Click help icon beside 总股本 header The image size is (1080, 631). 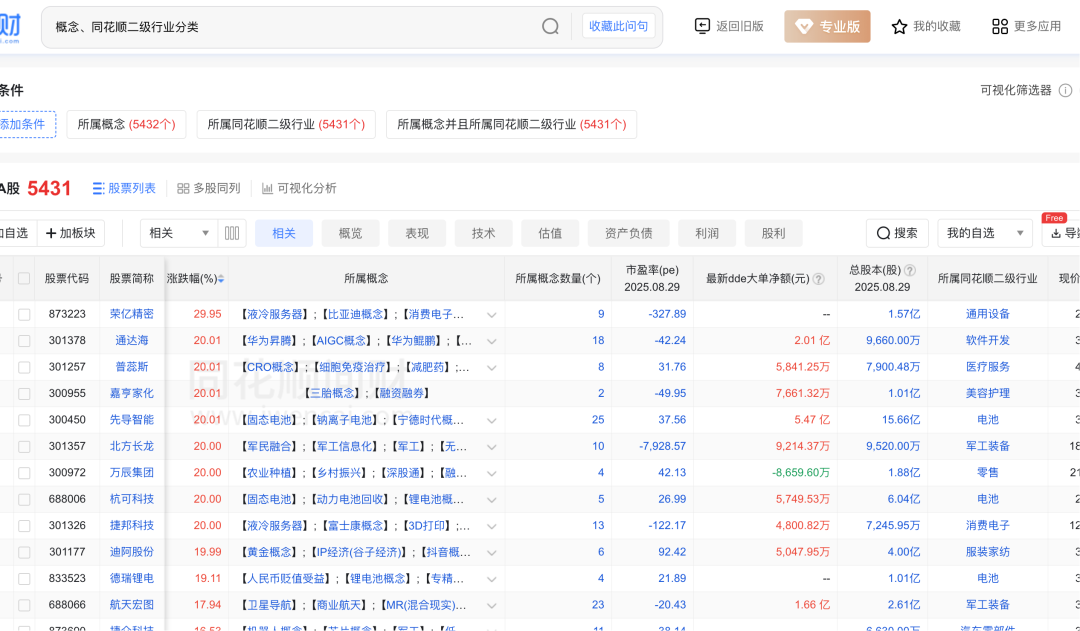point(910,271)
